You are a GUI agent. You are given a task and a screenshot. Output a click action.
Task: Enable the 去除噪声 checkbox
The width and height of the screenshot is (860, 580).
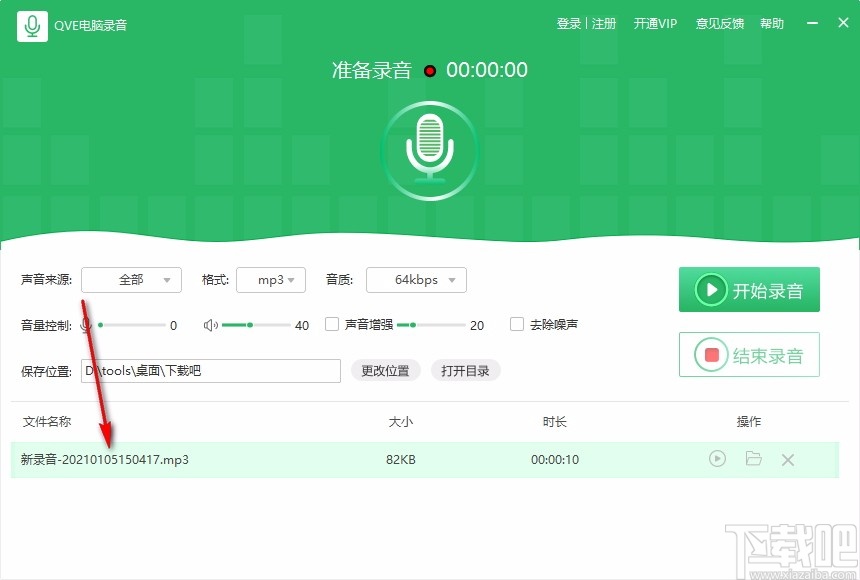517,324
